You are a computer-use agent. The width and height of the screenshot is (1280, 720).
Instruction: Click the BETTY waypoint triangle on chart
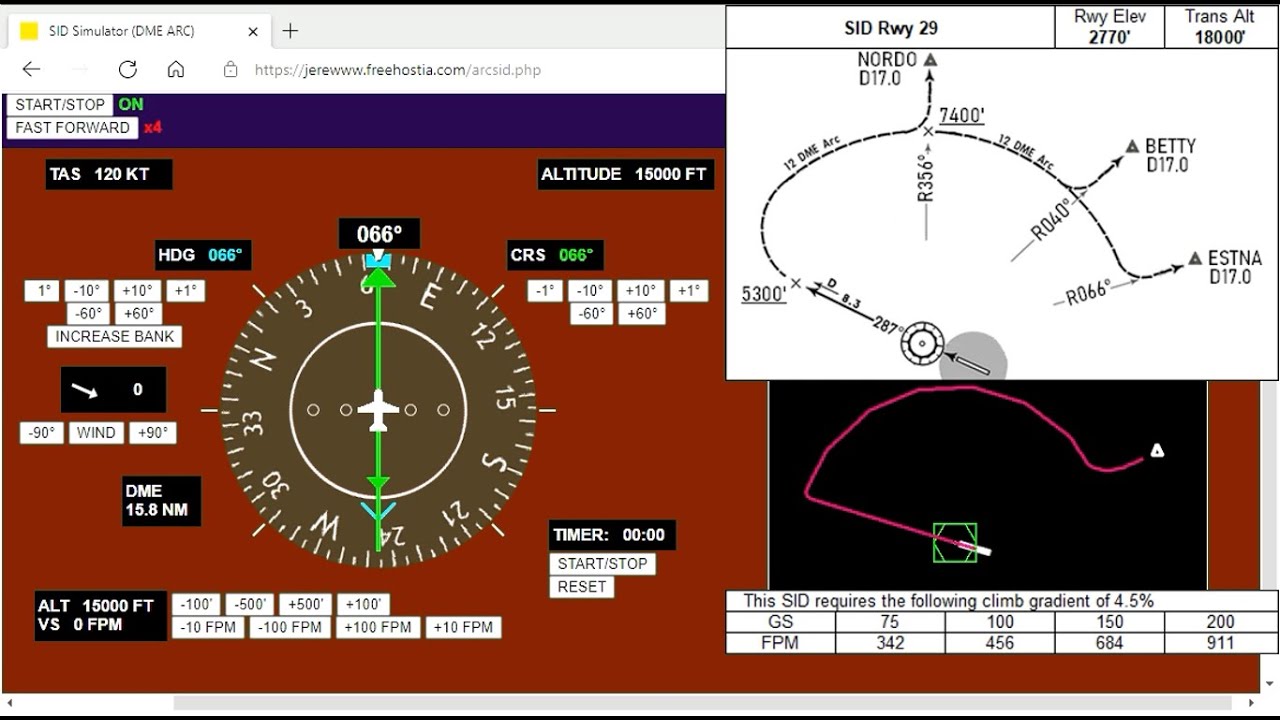pos(1132,147)
